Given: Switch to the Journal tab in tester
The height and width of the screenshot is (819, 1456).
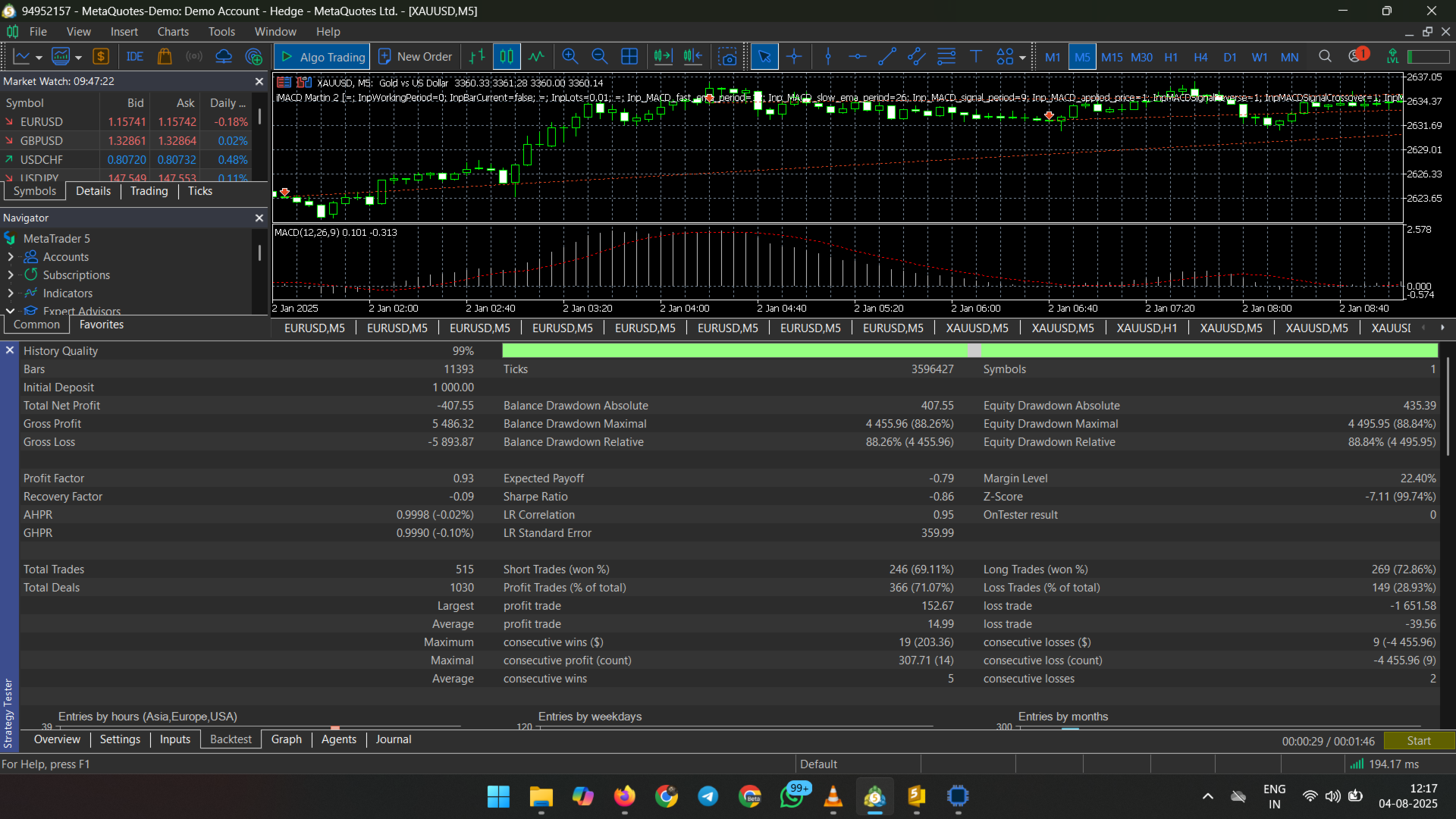Looking at the screenshot, I should (x=394, y=739).
